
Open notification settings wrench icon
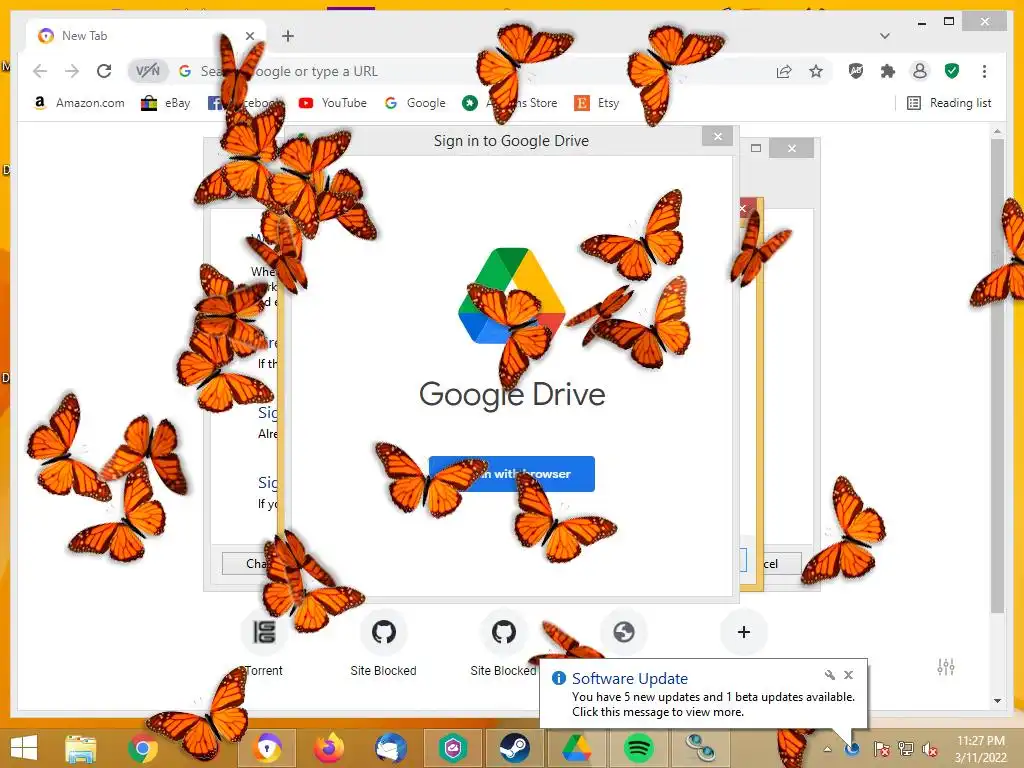pyautogui.click(x=829, y=675)
